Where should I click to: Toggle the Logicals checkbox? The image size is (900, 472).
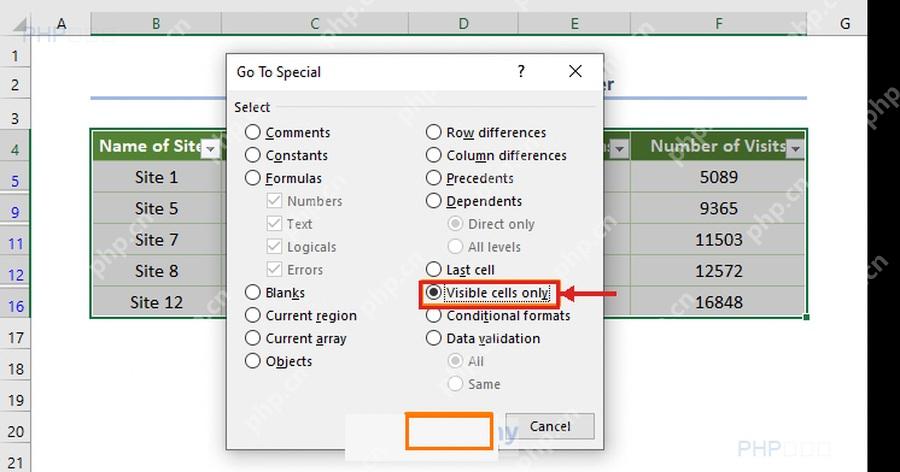click(302, 247)
